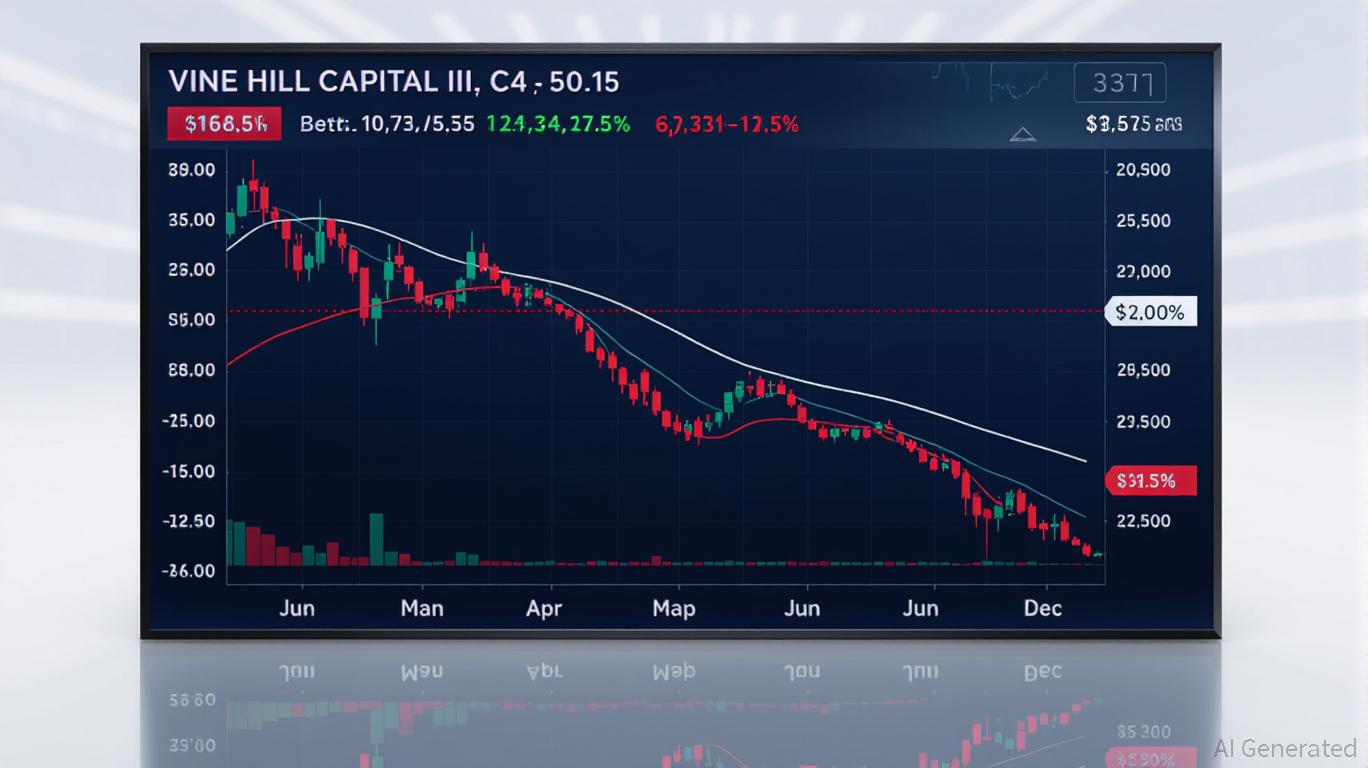The image size is (1368, 768).
Task: Click the white $2.00% price label
Action: (x=1150, y=312)
